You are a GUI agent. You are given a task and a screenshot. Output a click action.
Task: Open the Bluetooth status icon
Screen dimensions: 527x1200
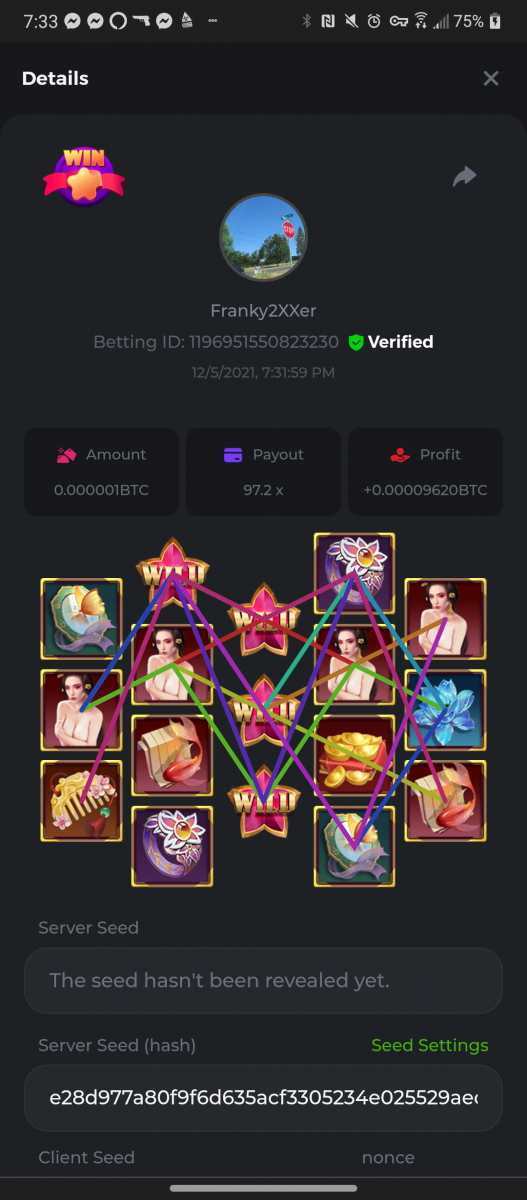307,21
